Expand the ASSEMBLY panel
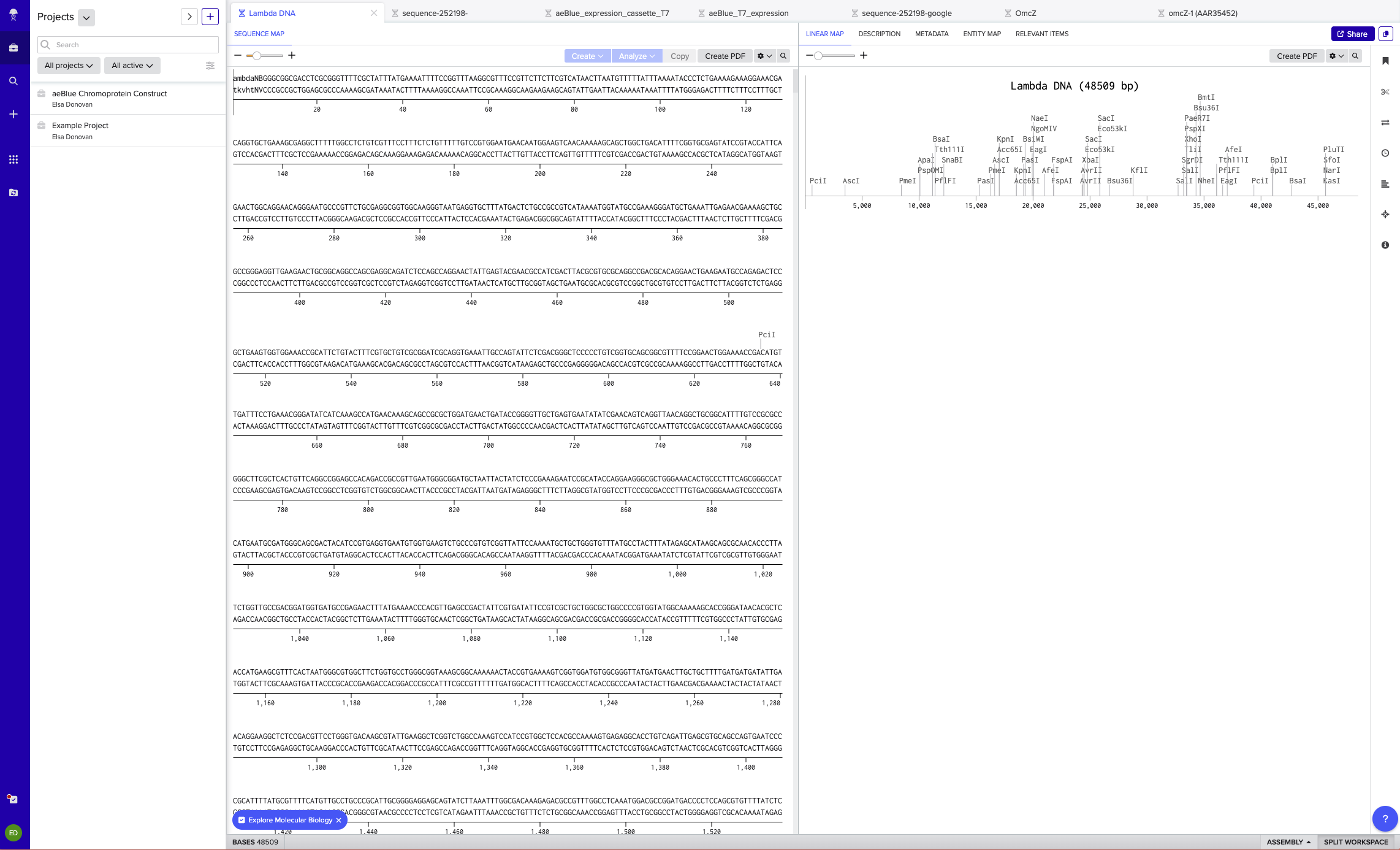The width and height of the screenshot is (1400, 850). 1288,842
